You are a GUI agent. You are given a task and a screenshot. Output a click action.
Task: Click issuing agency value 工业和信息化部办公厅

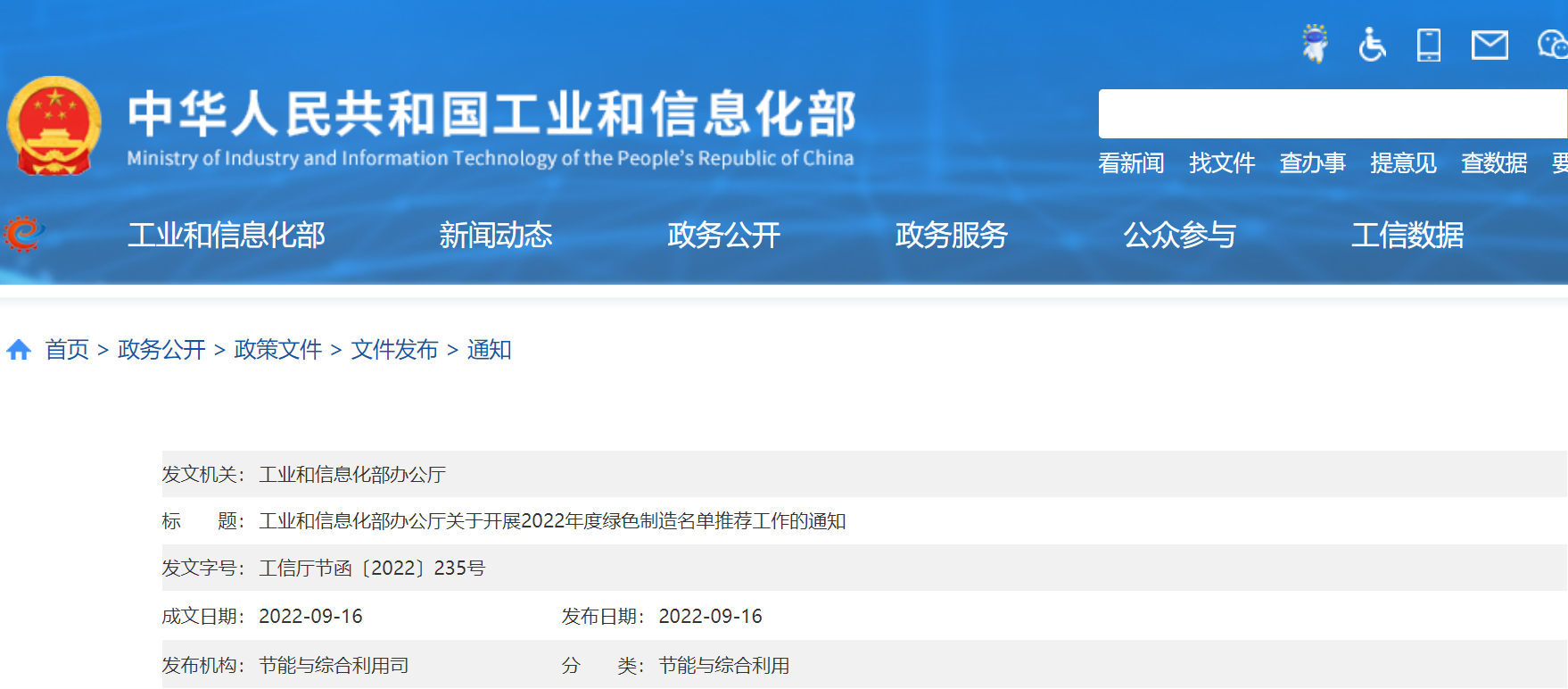click(x=352, y=475)
